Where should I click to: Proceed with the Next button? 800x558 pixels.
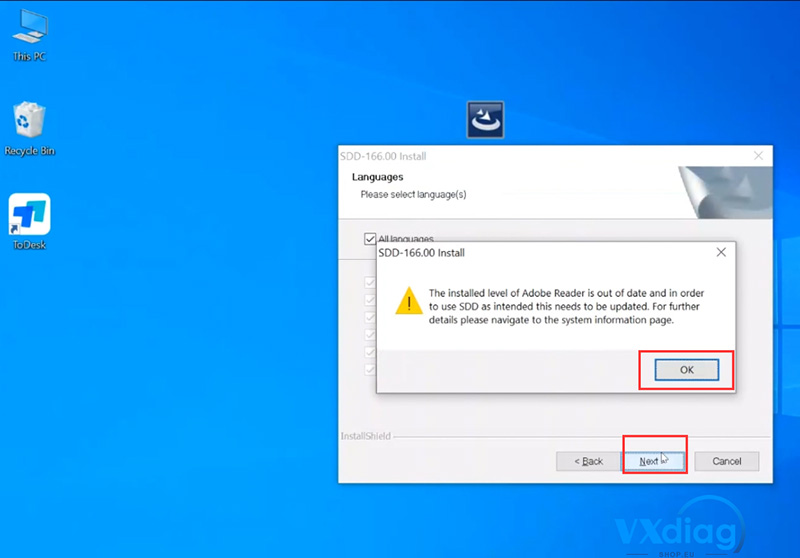coord(654,461)
